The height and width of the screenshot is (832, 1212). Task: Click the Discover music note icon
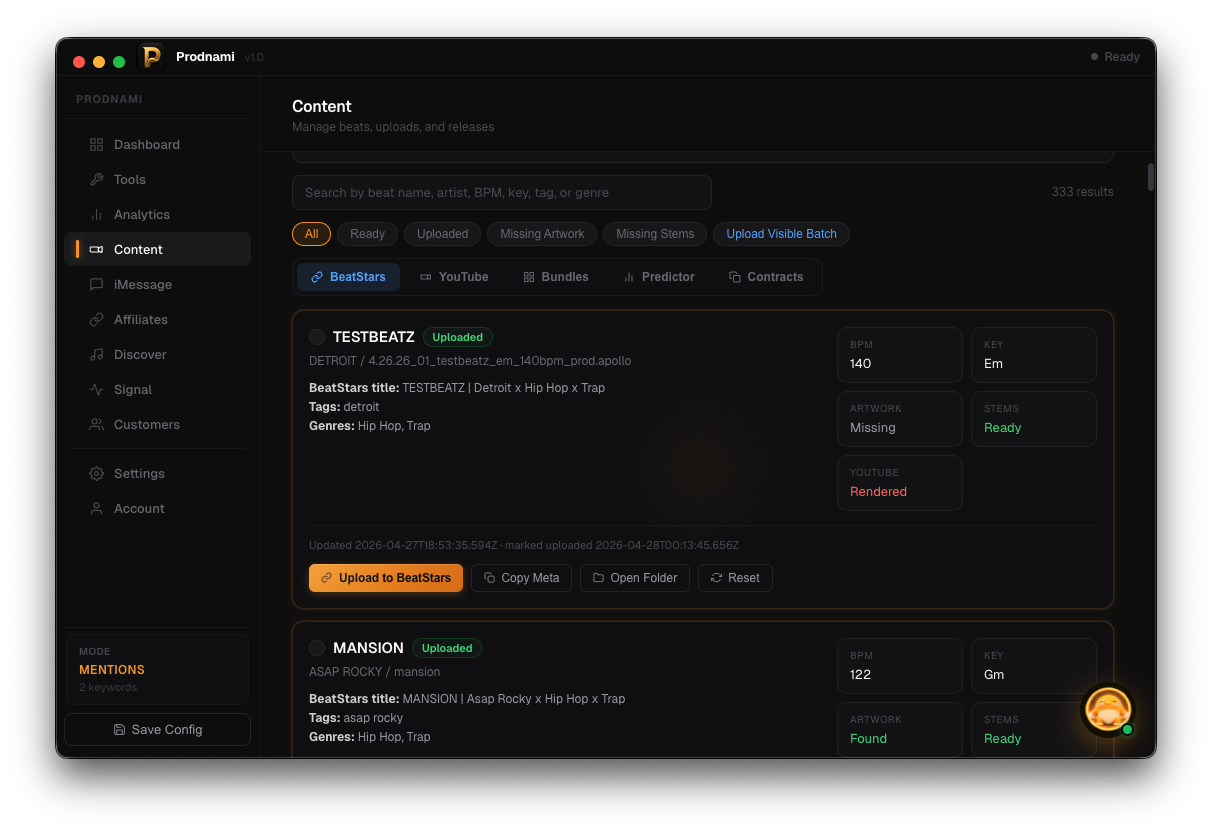[96, 354]
